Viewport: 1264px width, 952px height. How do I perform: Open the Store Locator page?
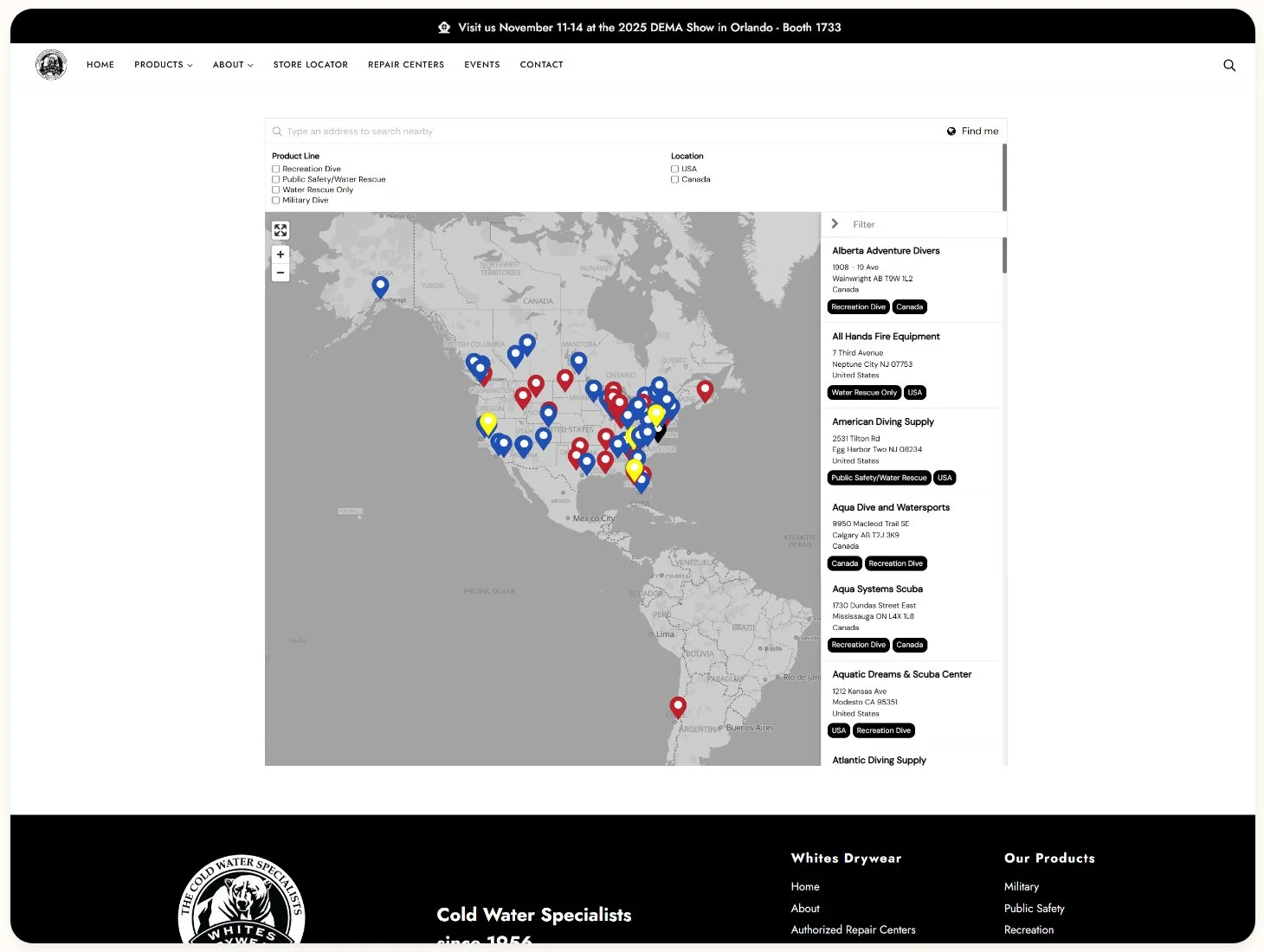coord(311,65)
